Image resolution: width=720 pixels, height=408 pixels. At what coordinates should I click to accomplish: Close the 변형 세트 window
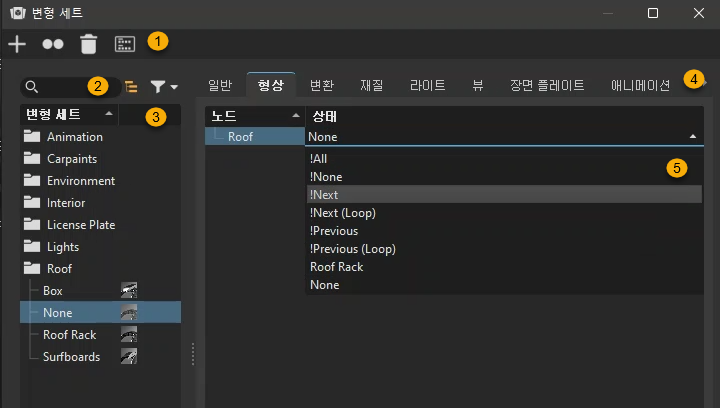coord(698,13)
